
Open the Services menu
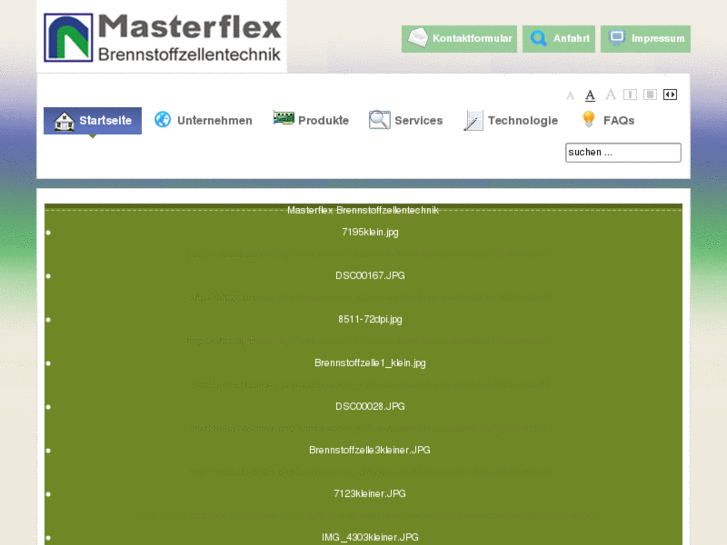[x=406, y=121]
